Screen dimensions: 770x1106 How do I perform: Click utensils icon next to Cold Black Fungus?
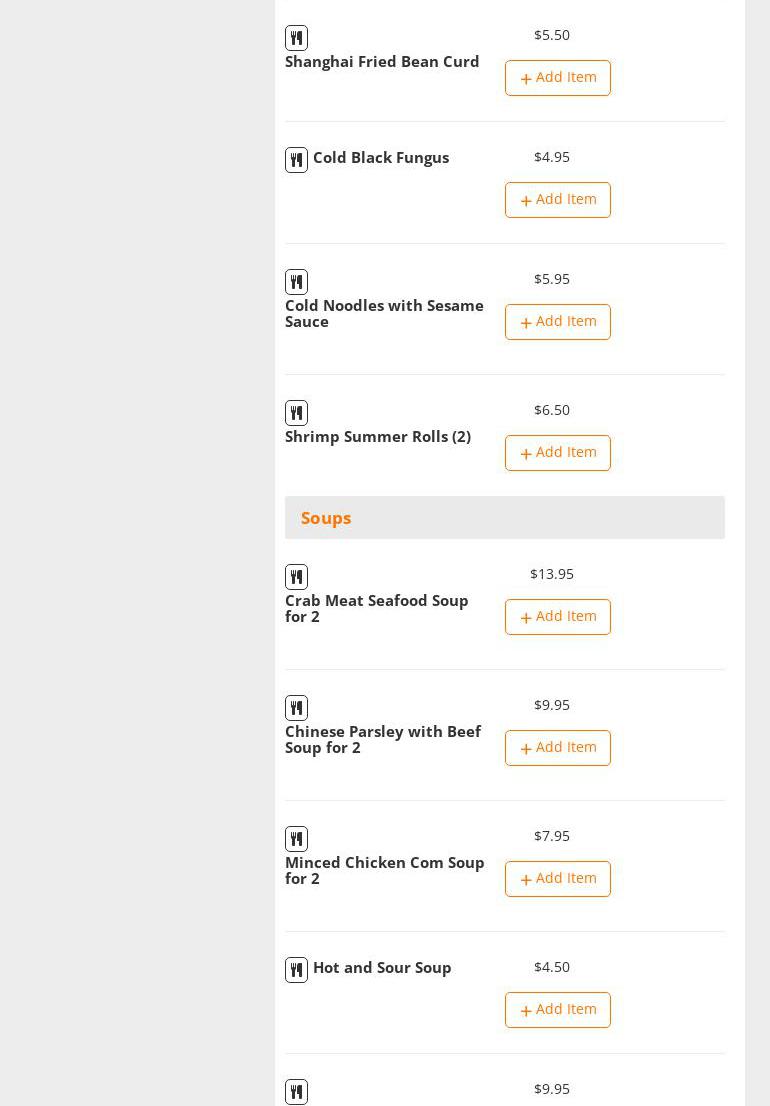point(296,160)
